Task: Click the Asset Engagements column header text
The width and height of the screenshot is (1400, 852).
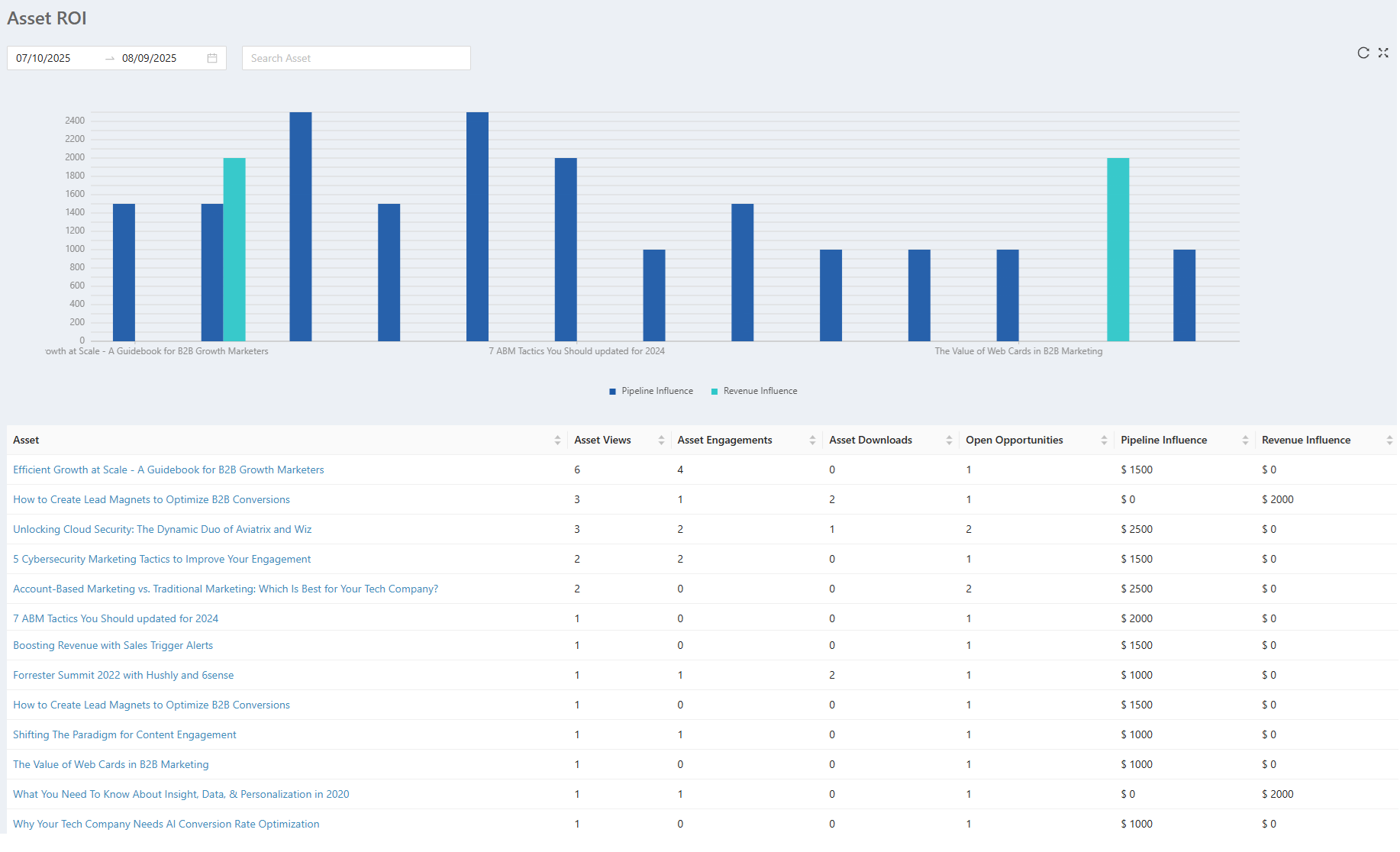Action: click(x=725, y=441)
